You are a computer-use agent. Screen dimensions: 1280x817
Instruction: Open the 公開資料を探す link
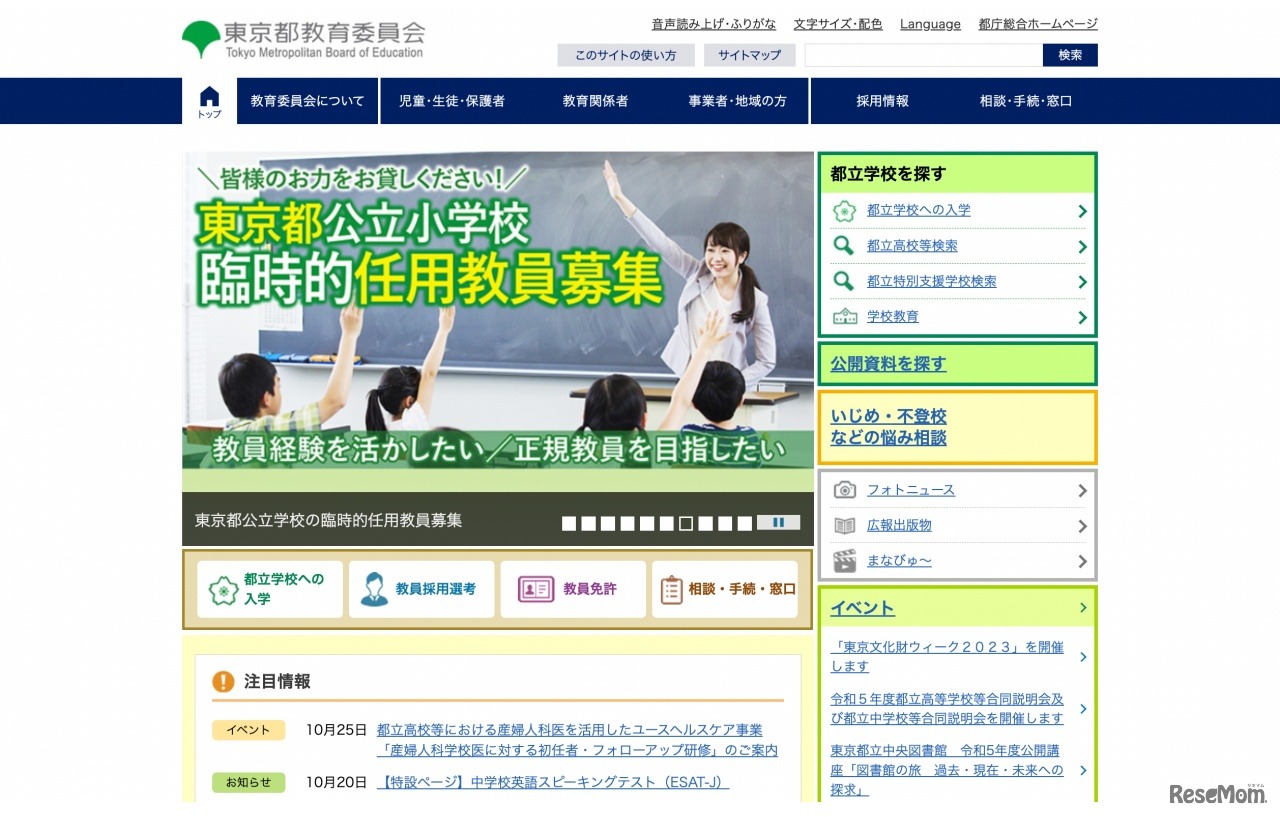tap(887, 364)
